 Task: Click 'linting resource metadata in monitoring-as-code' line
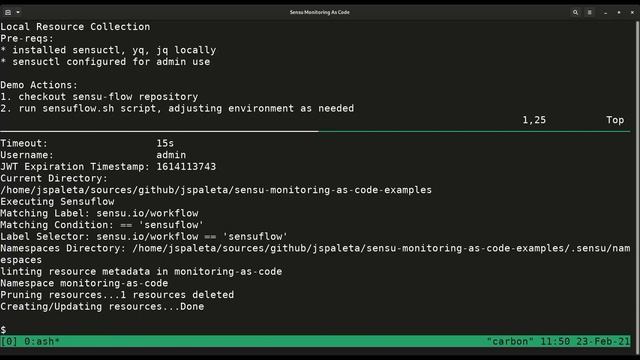(x=141, y=272)
